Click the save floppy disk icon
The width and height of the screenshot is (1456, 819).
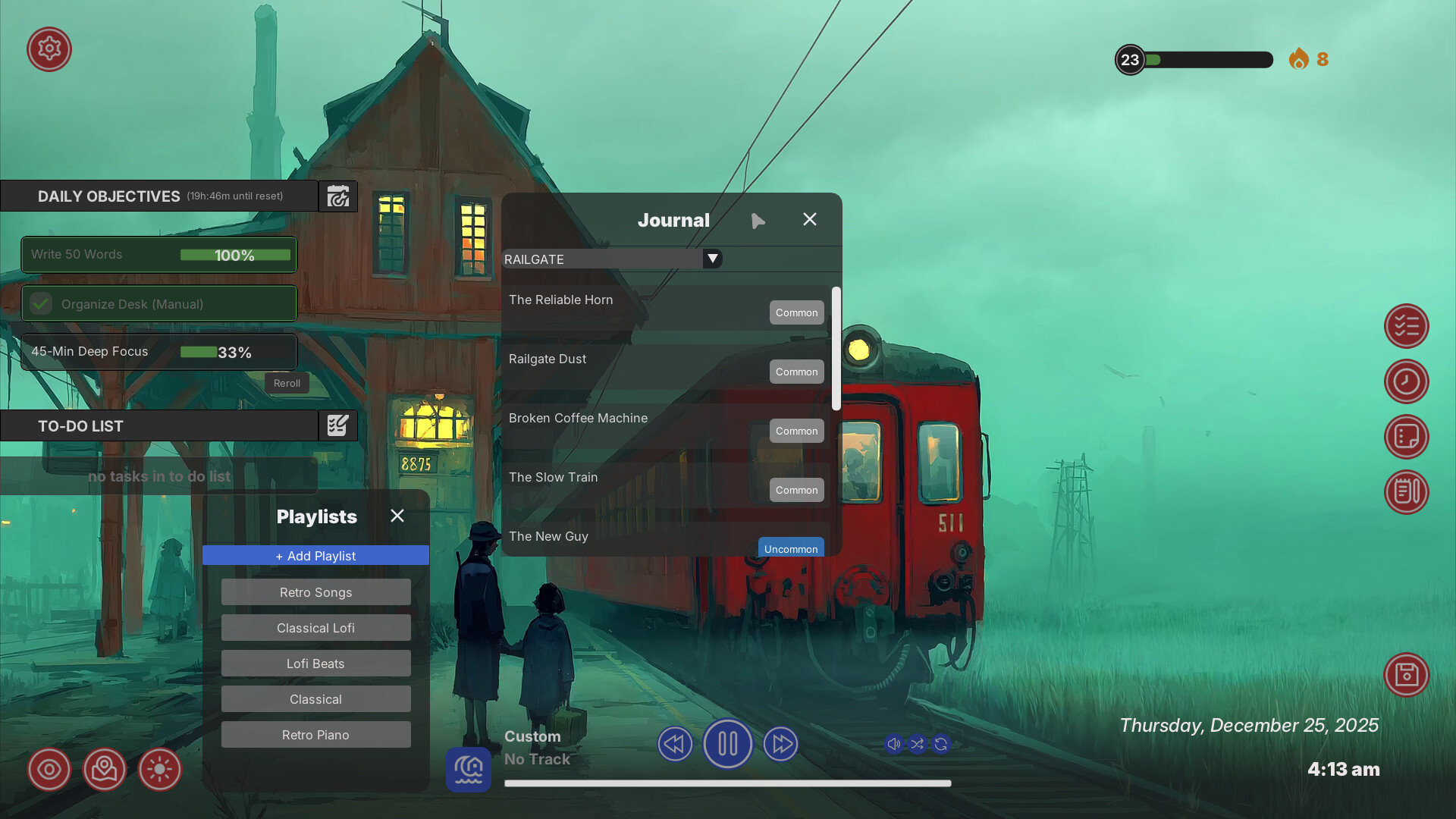coord(1407,674)
